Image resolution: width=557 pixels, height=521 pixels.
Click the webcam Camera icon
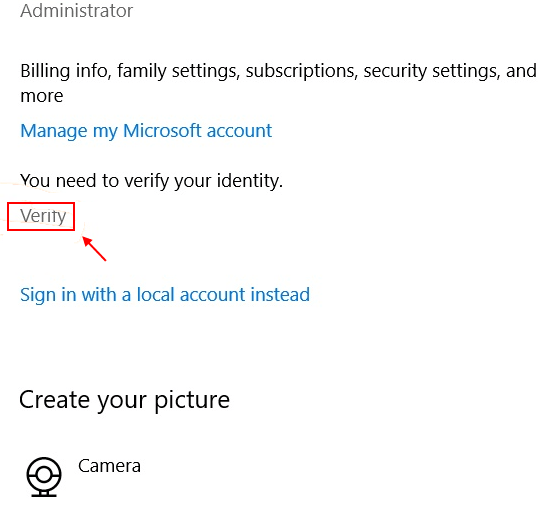(x=44, y=477)
